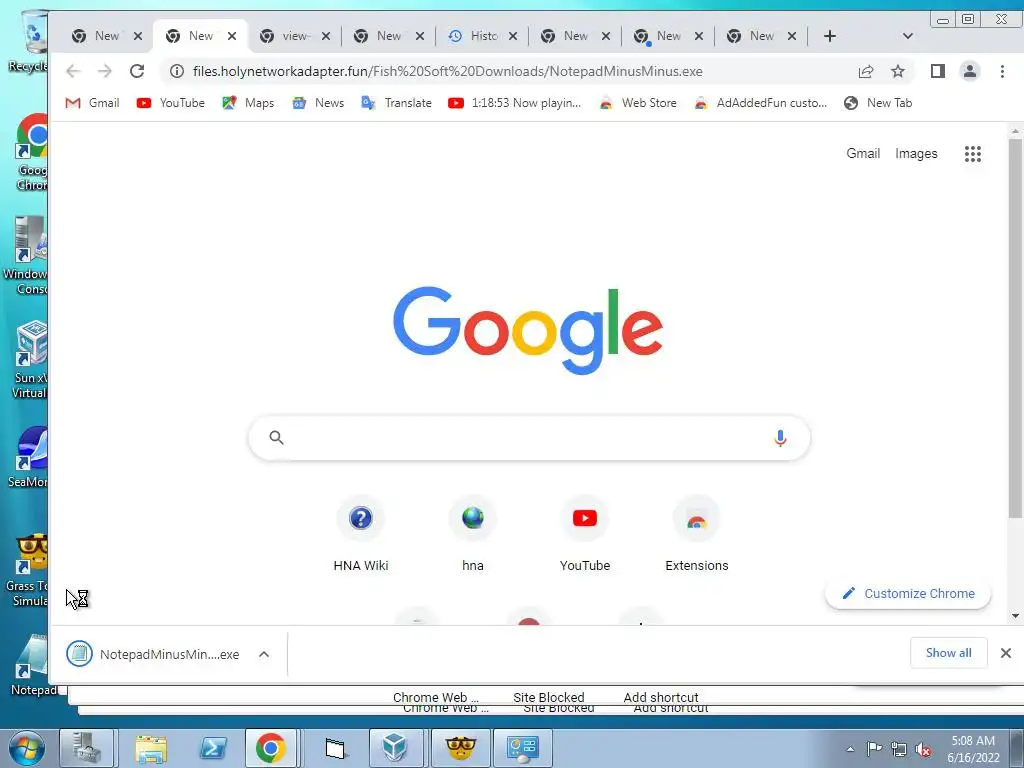Focus the Google search box

(x=529, y=438)
